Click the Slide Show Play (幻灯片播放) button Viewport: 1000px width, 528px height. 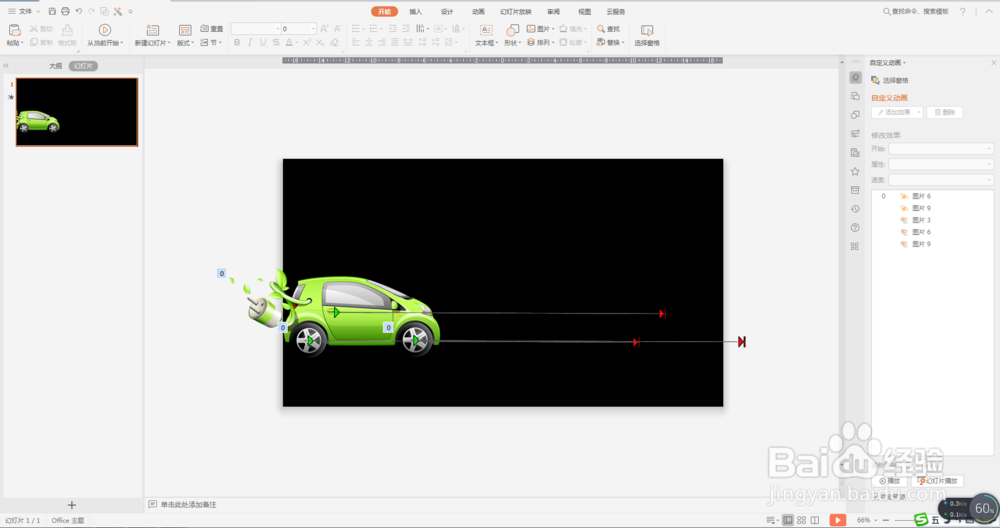[x=938, y=481]
